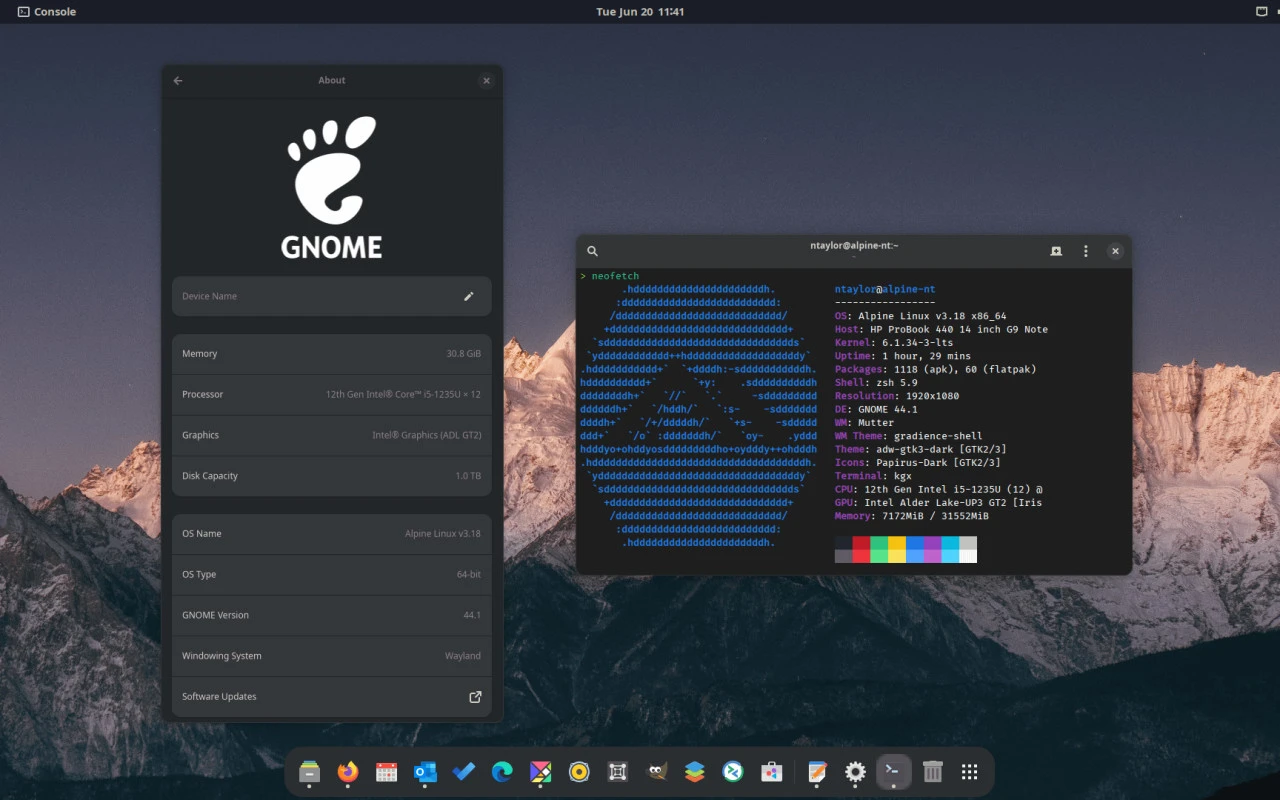Open Microsoft Edge from the dock
The image size is (1280, 800).
coord(502,772)
